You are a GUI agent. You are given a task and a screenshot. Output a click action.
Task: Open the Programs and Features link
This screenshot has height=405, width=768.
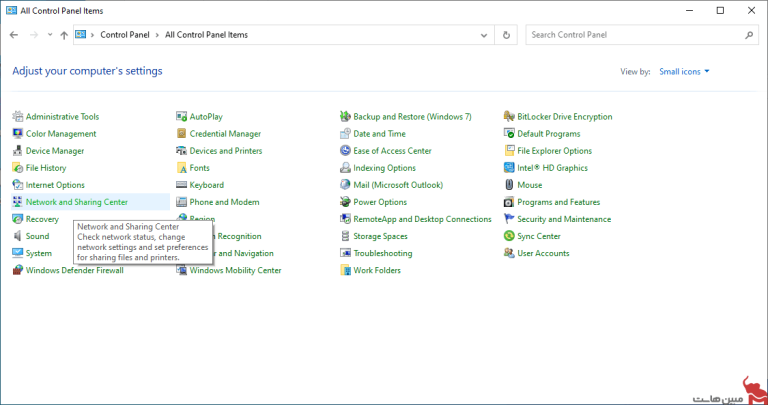pyautogui.click(x=558, y=202)
